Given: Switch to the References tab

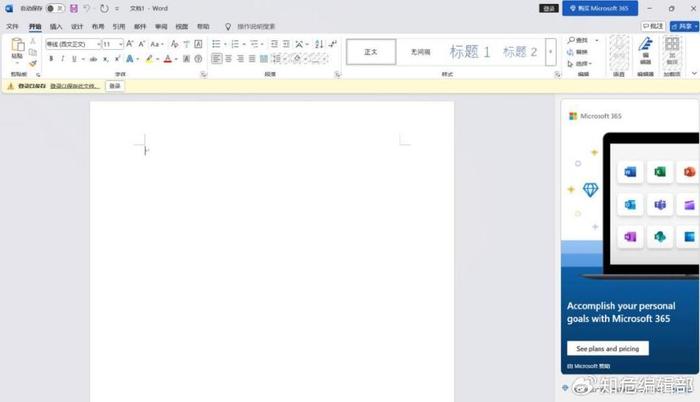Looking at the screenshot, I should (119, 27).
